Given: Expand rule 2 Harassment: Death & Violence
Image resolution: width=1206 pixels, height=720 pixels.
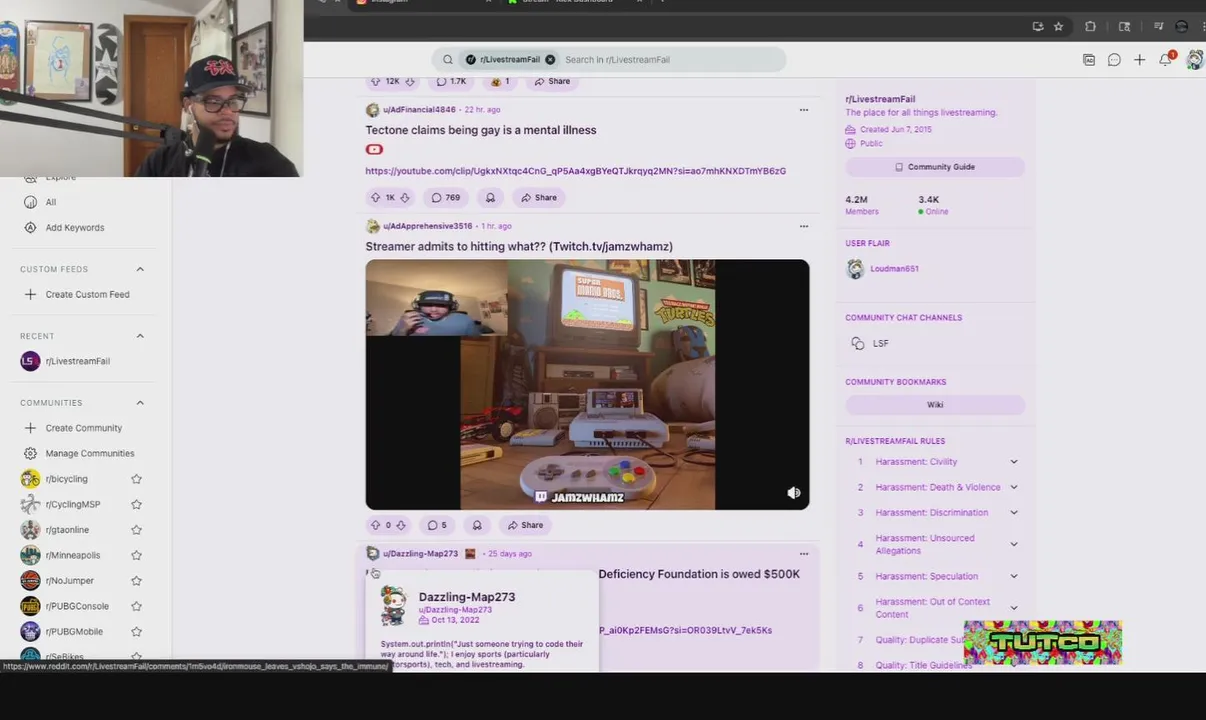Looking at the screenshot, I should [x=1013, y=487].
